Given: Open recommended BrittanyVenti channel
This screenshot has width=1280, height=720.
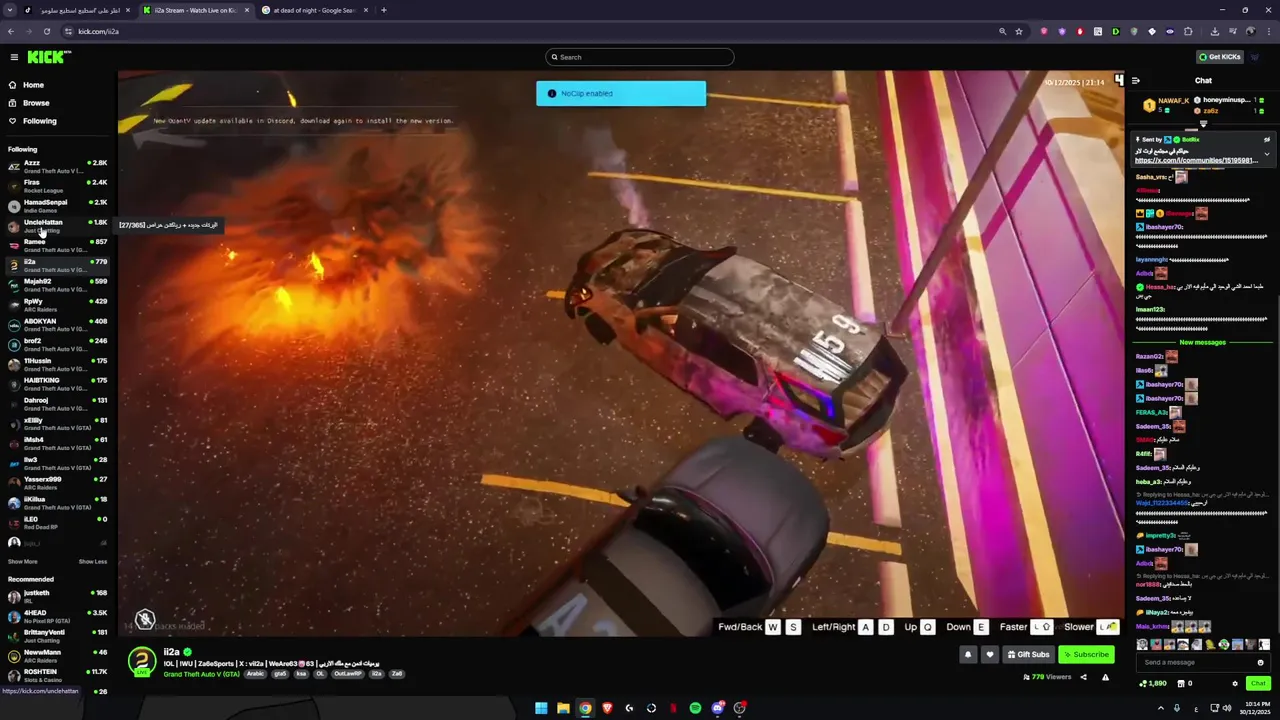Looking at the screenshot, I should tap(57, 636).
